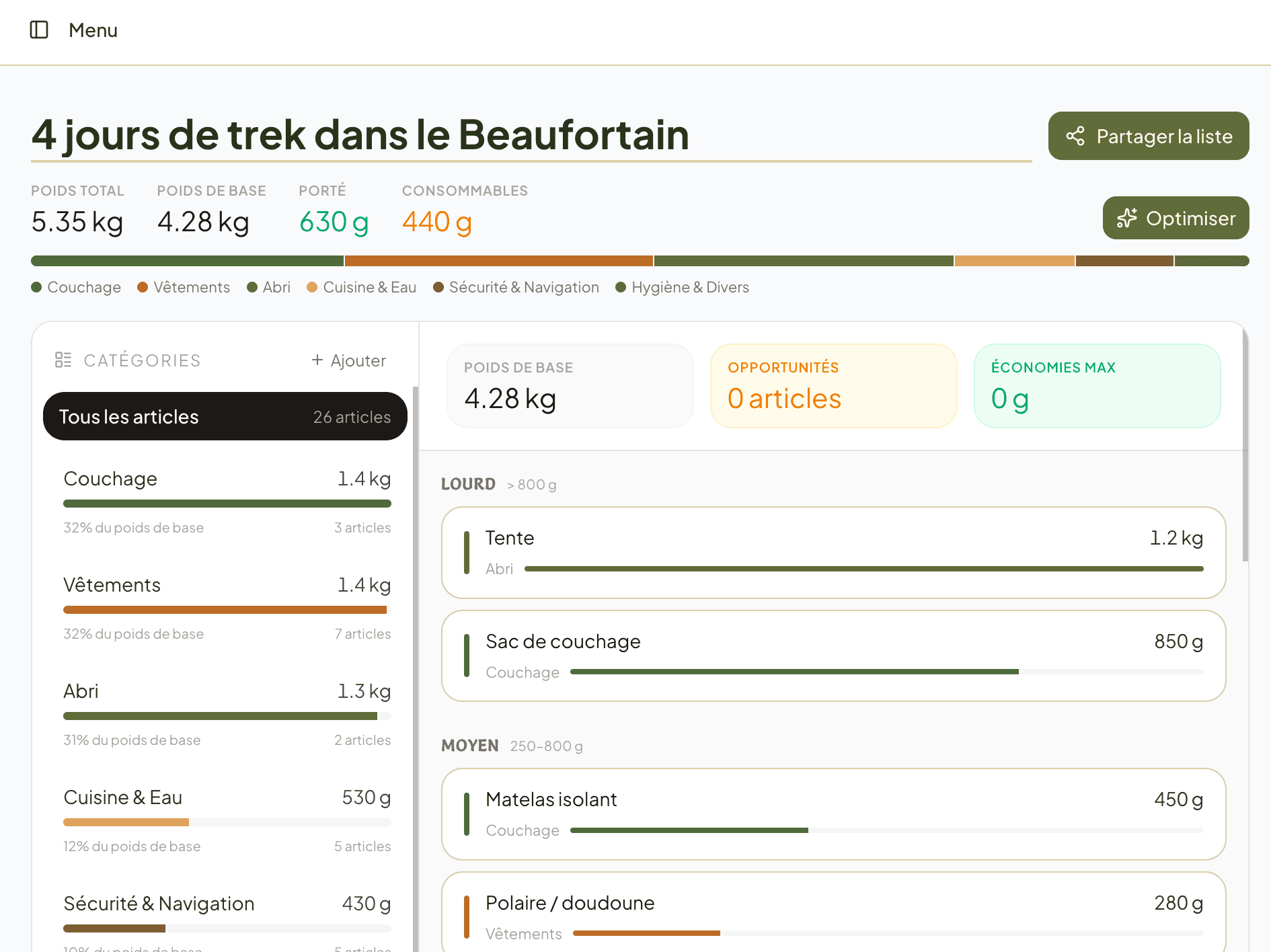Click the Tente item card

834,553
